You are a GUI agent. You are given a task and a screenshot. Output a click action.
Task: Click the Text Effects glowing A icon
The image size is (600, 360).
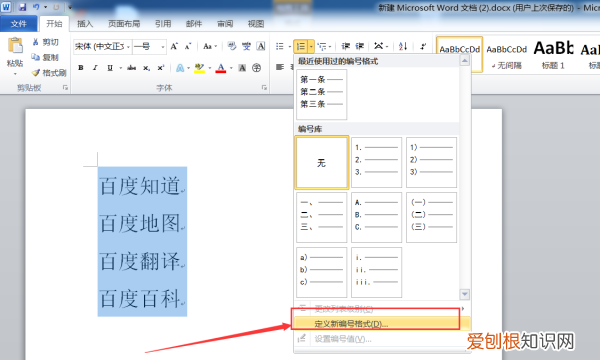pos(180,68)
